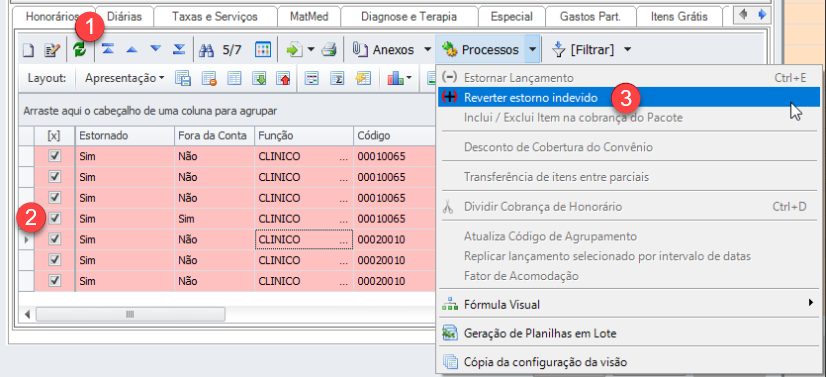Viewport: 826px width, 377px height.
Task: Click the edit record pencil icon
Action: [53, 50]
